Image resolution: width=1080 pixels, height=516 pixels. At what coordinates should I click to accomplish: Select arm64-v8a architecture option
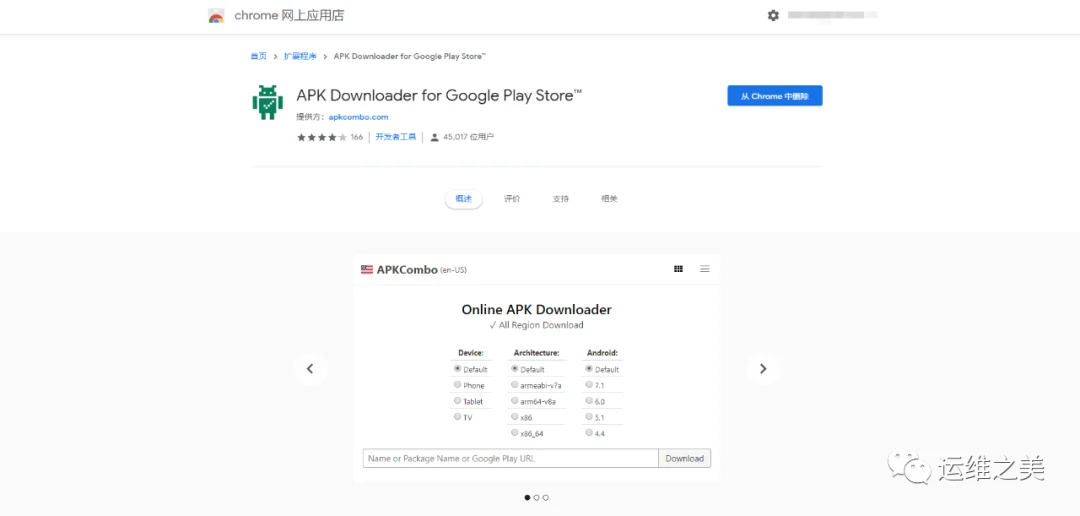tap(515, 400)
